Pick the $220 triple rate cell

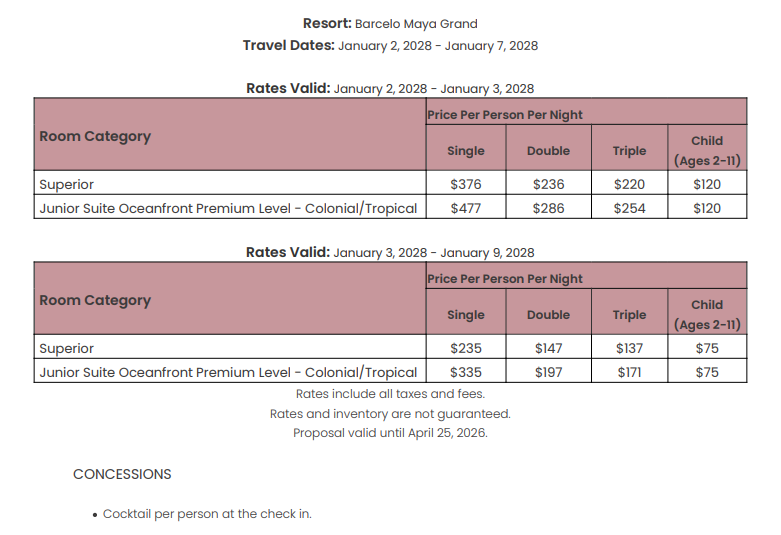(629, 184)
